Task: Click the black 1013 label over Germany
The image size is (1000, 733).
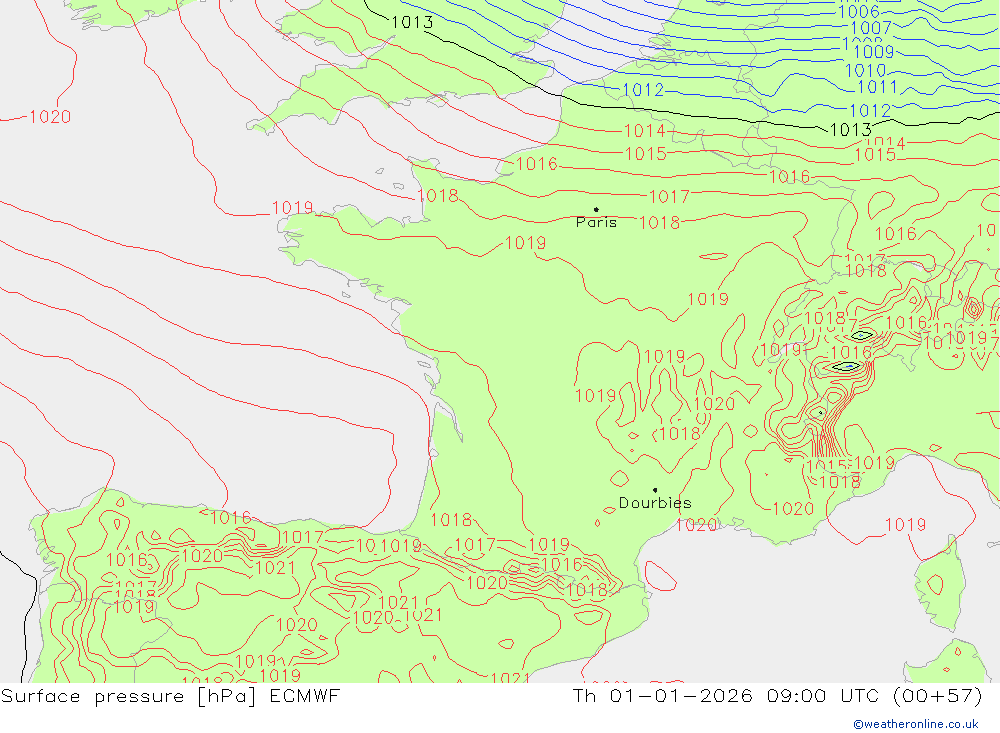Action: 851,130
